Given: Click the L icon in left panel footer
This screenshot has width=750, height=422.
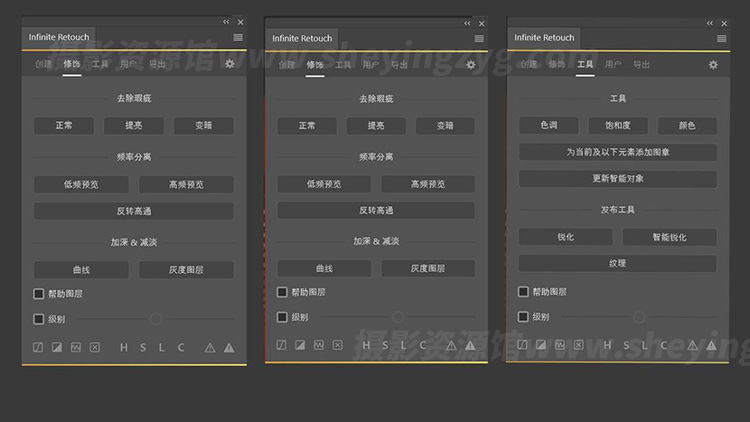Looking at the screenshot, I should [162, 347].
